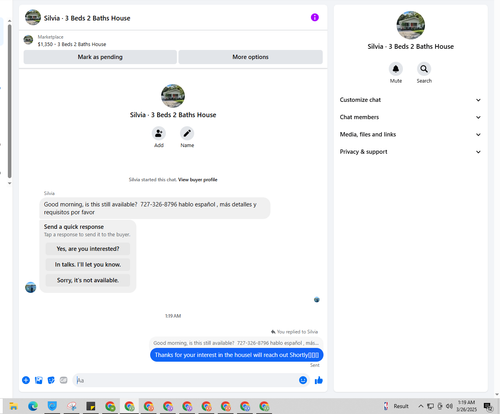
Task: Expand the Customize chat section
Action: pyautogui.click(x=410, y=100)
